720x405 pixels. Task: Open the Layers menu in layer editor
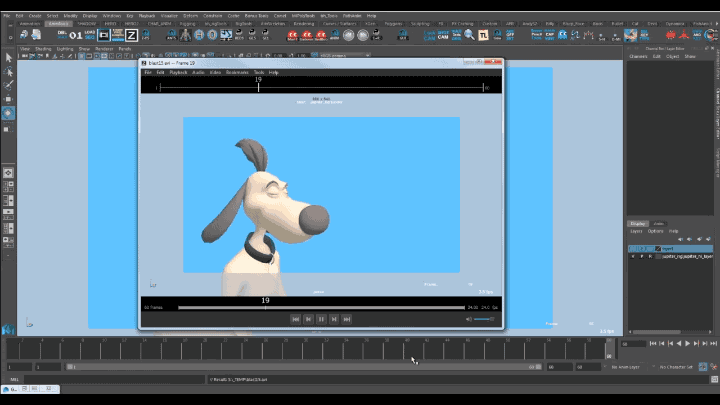[x=636, y=231]
